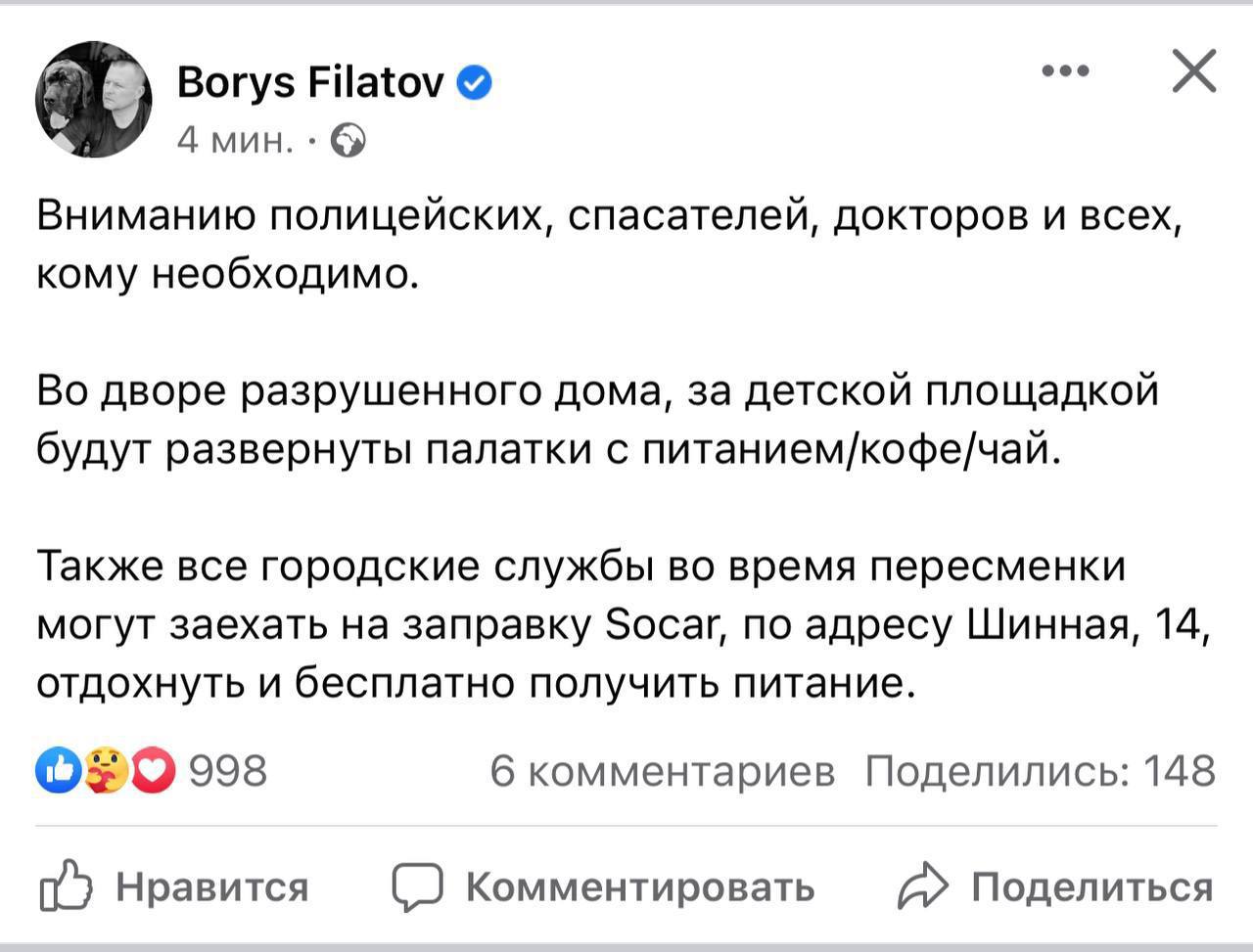Click the share arrow icon
This screenshot has height=952, width=1253.
923,886
